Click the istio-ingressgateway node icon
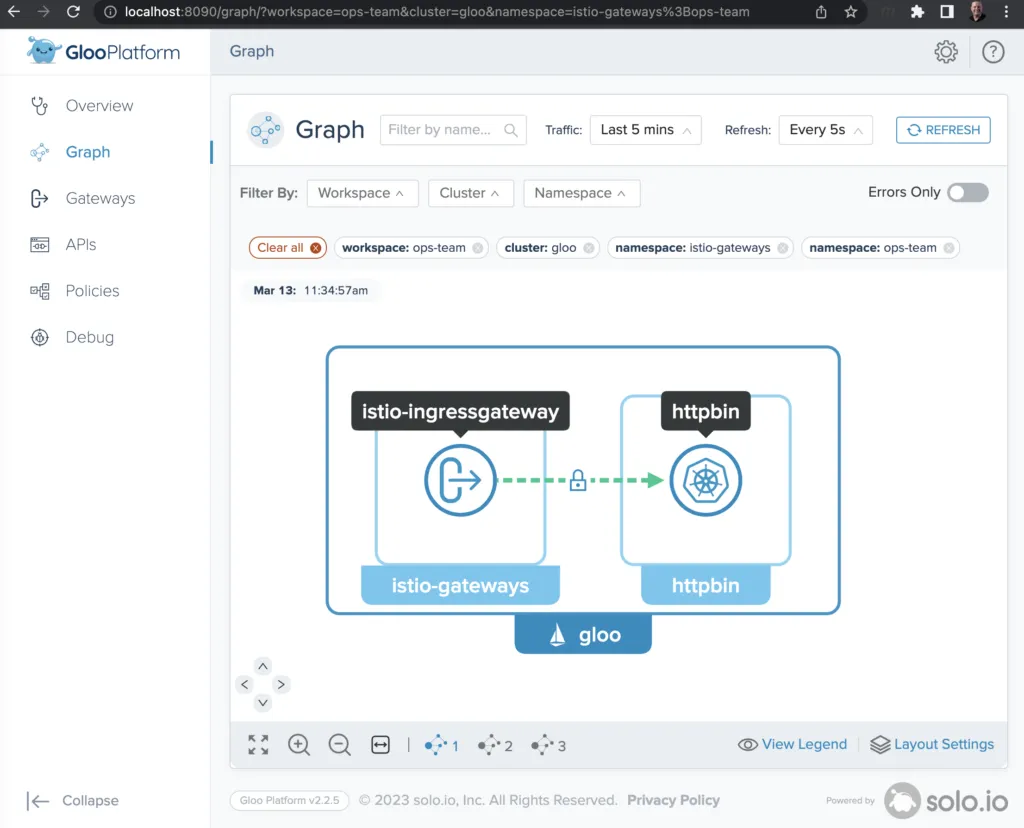The width and height of the screenshot is (1024, 828). [x=460, y=480]
